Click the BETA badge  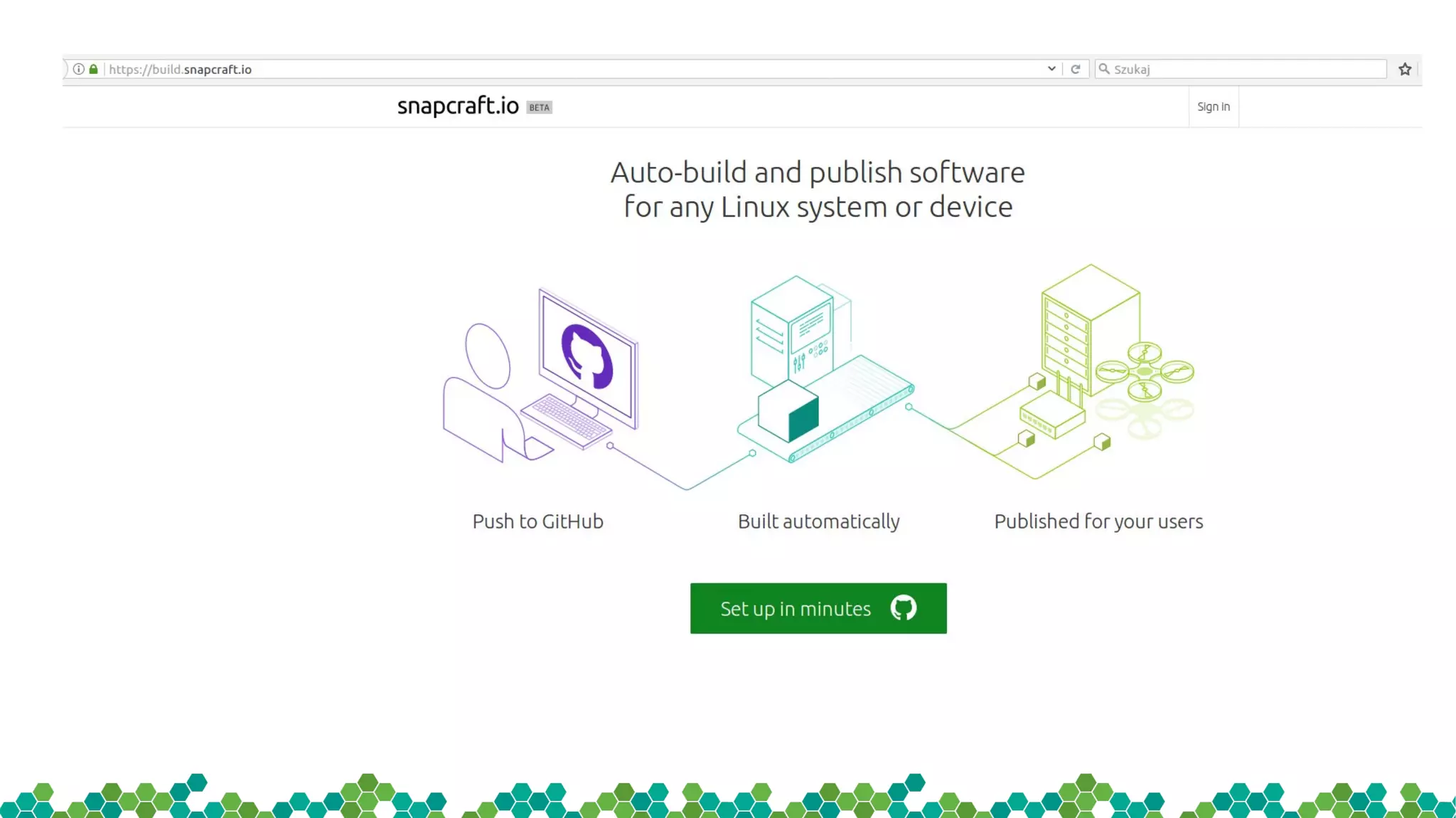click(539, 107)
